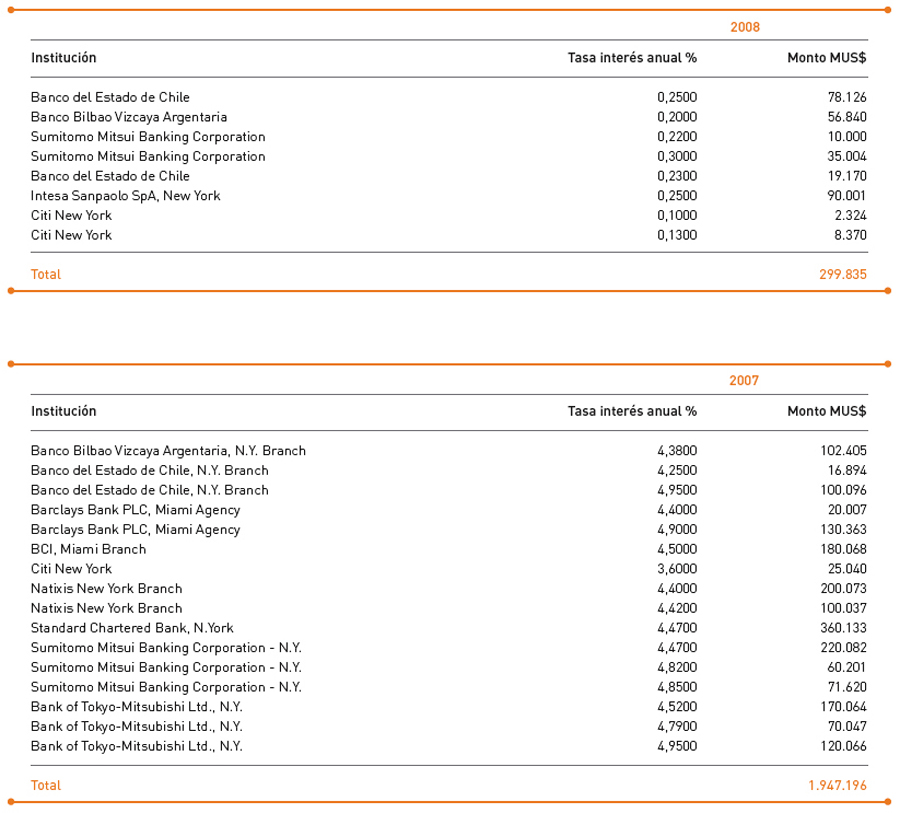Click 'Banco Bilbao Vizcaya Argentaria' in 2008 table
Image resolution: width=900 pixels, height=813 pixels.
pos(129,117)
